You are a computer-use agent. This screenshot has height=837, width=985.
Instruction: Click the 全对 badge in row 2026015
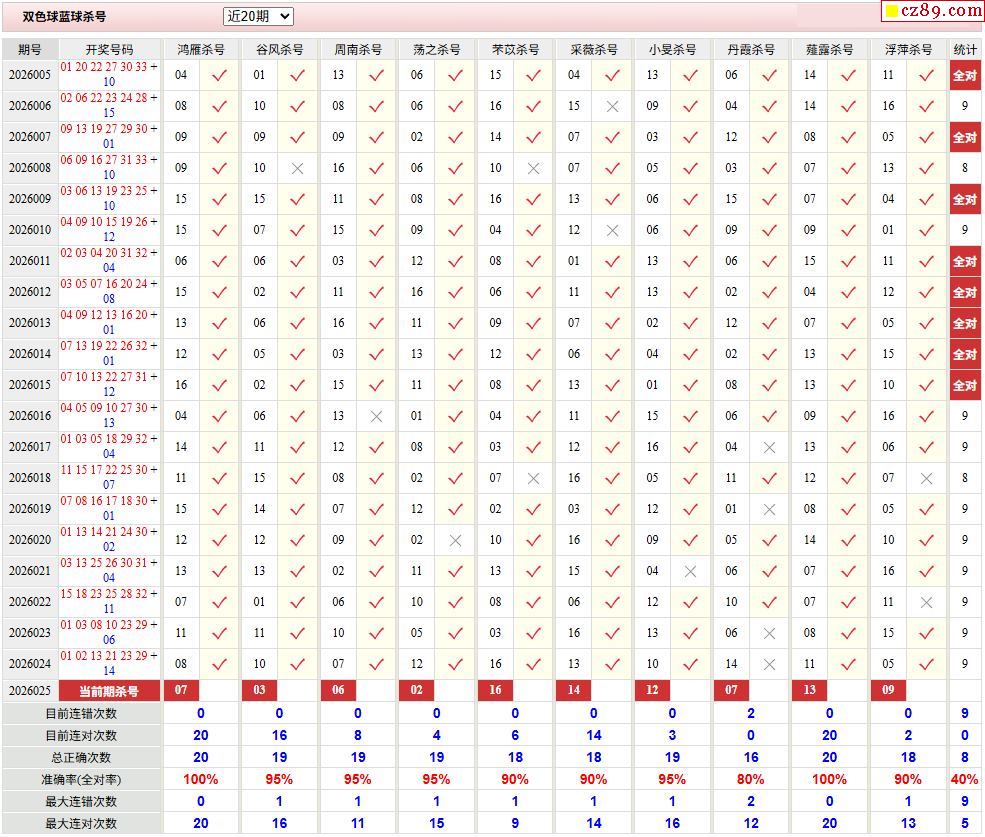pos(964,385)
